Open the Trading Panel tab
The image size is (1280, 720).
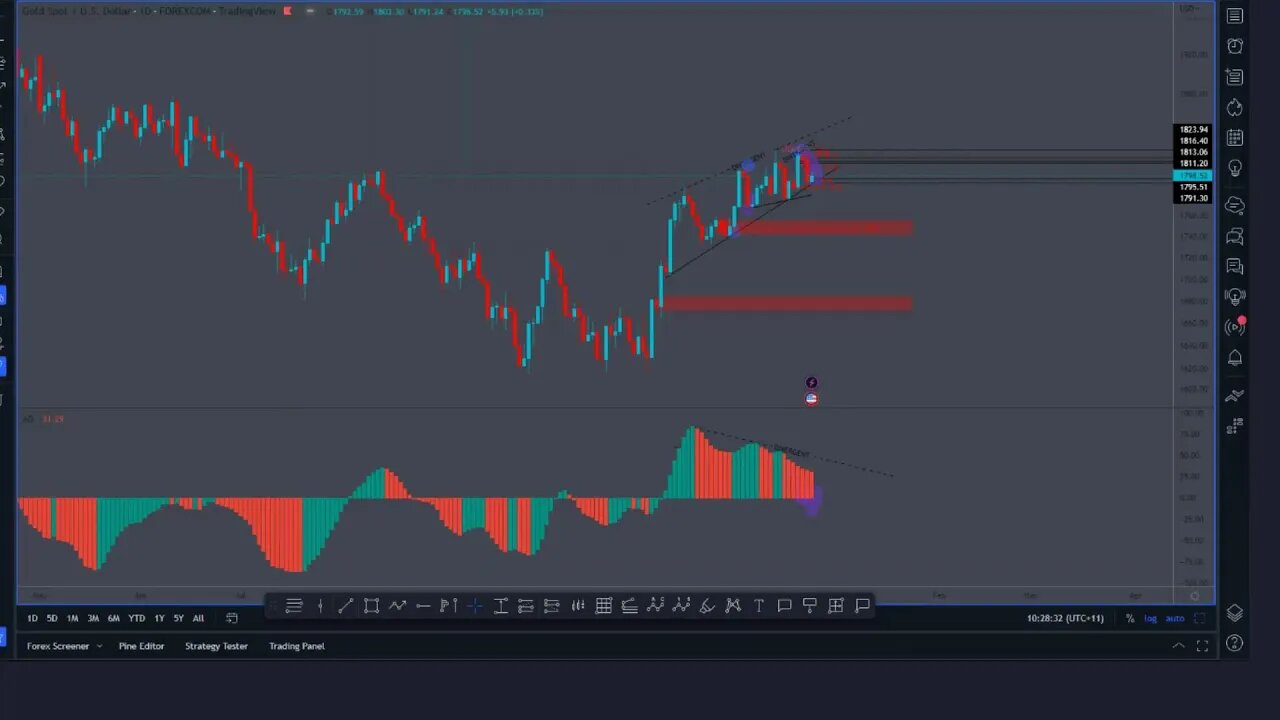(297, 646)
